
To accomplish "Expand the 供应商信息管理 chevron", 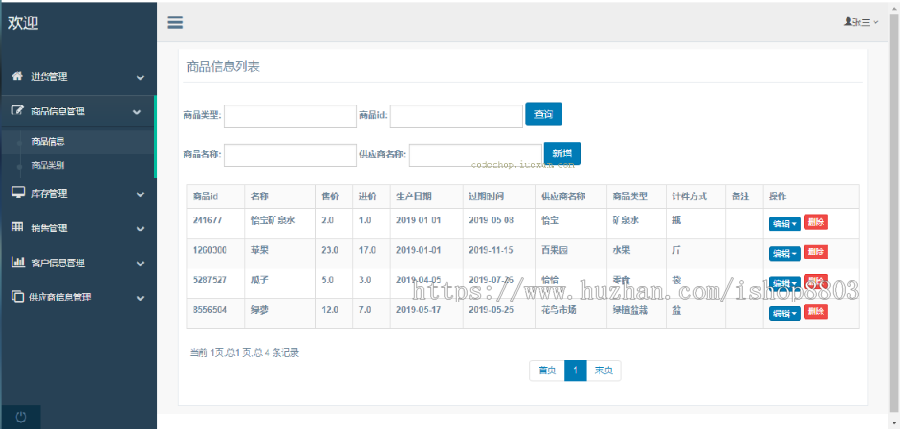I will 140,298.
